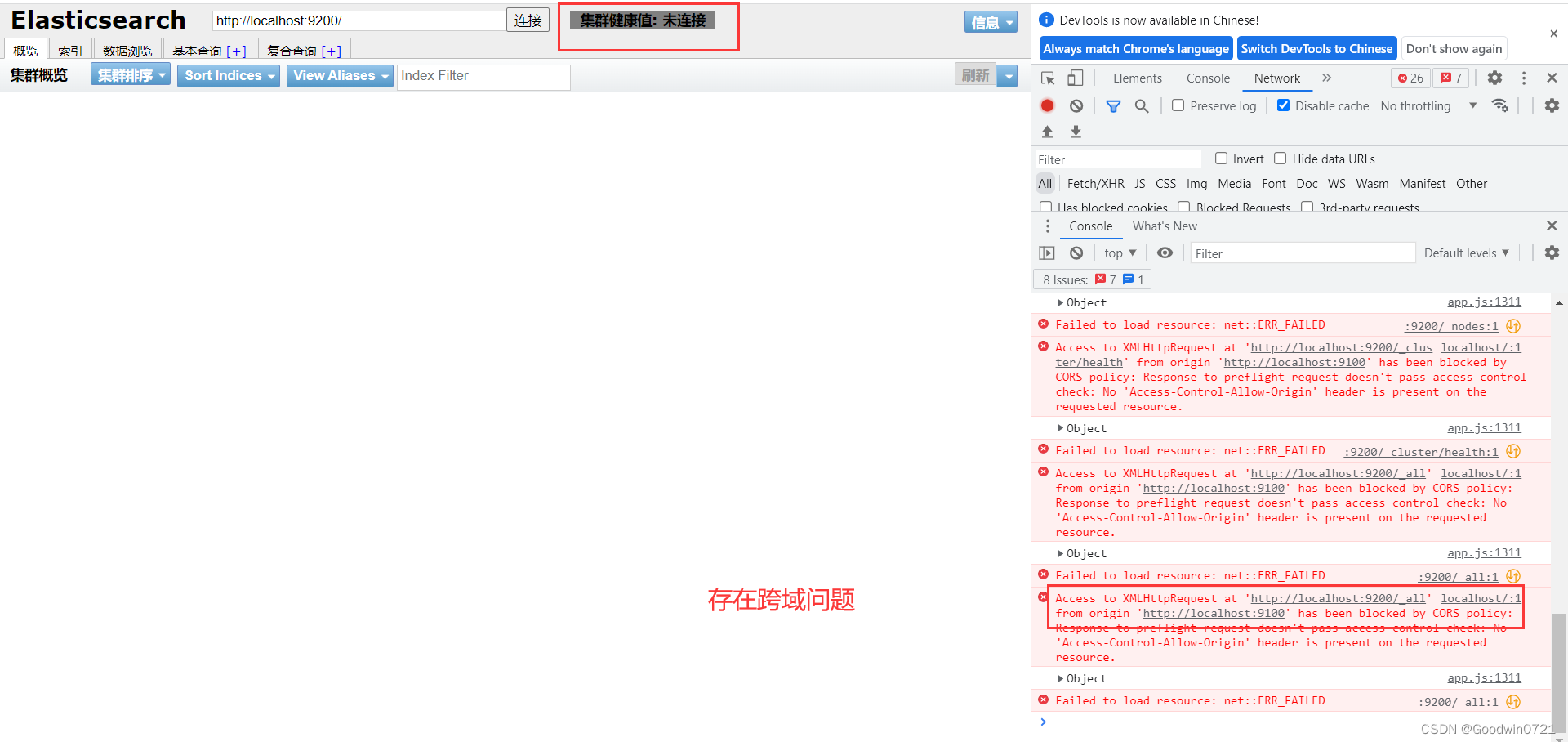
Task: Click the issues badge showing 7
Action: [x=1451, y=78]
